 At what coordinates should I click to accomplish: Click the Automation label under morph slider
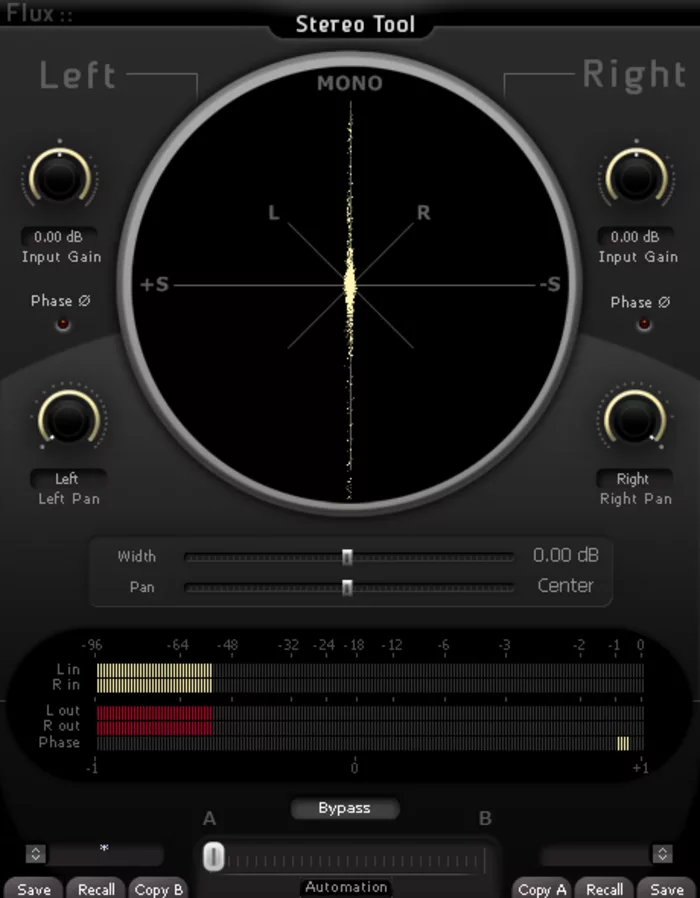[x=346, y=887]
